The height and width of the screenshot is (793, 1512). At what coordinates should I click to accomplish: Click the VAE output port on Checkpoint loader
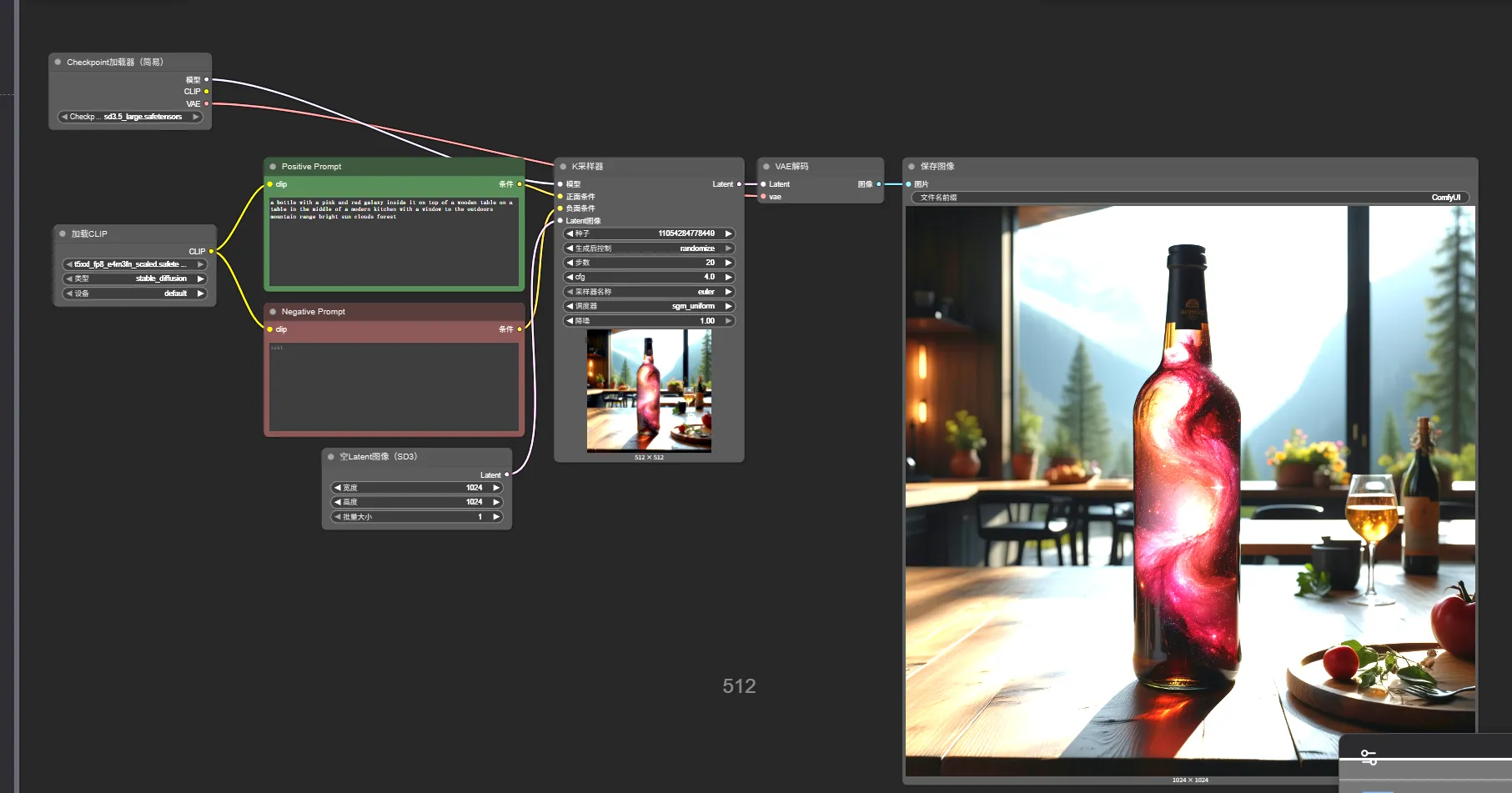point(207,104)
